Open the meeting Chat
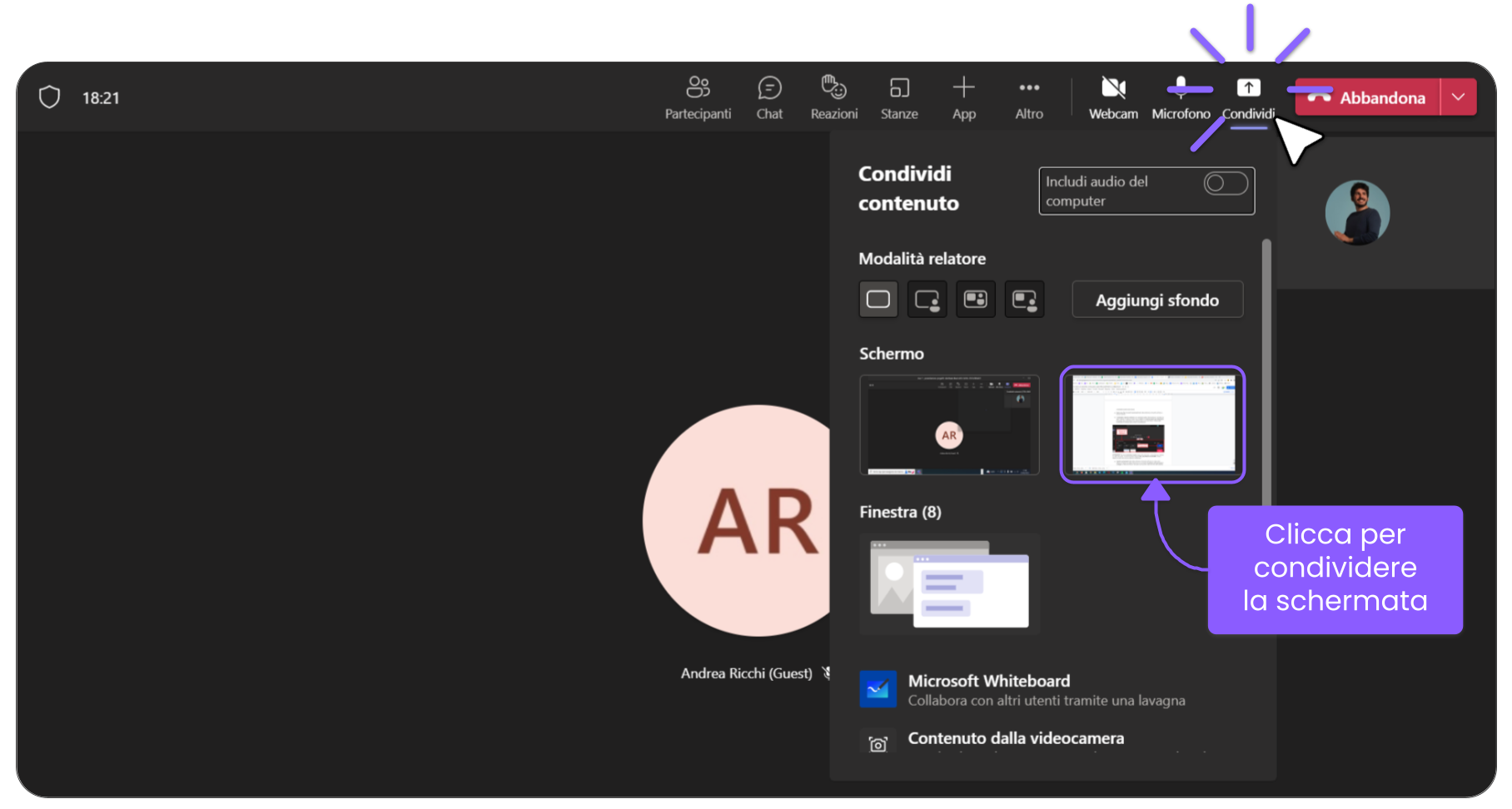Viewport: 1512px width, 809px height. (769, 98)
